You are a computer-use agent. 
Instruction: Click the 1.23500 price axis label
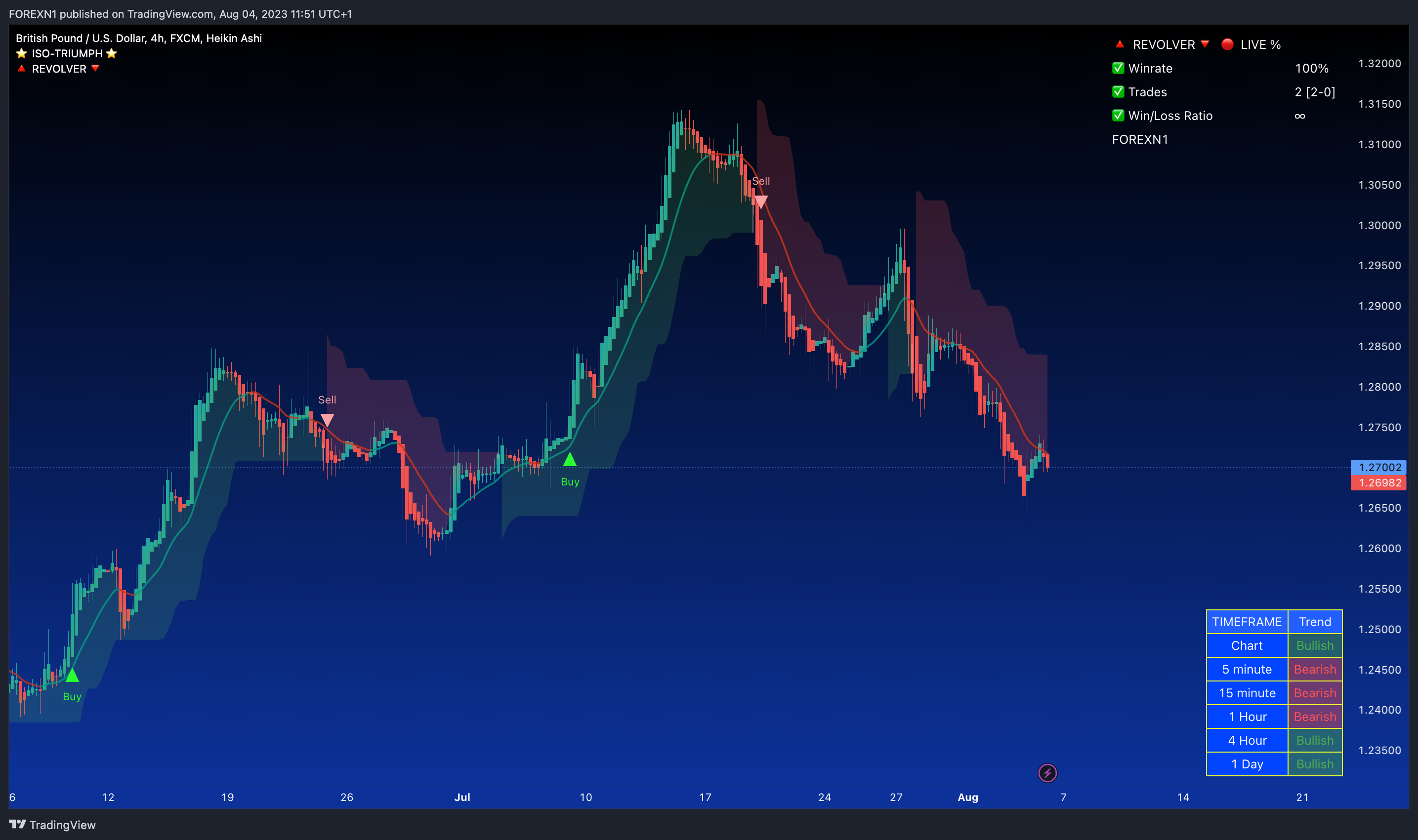point(1379,750)
